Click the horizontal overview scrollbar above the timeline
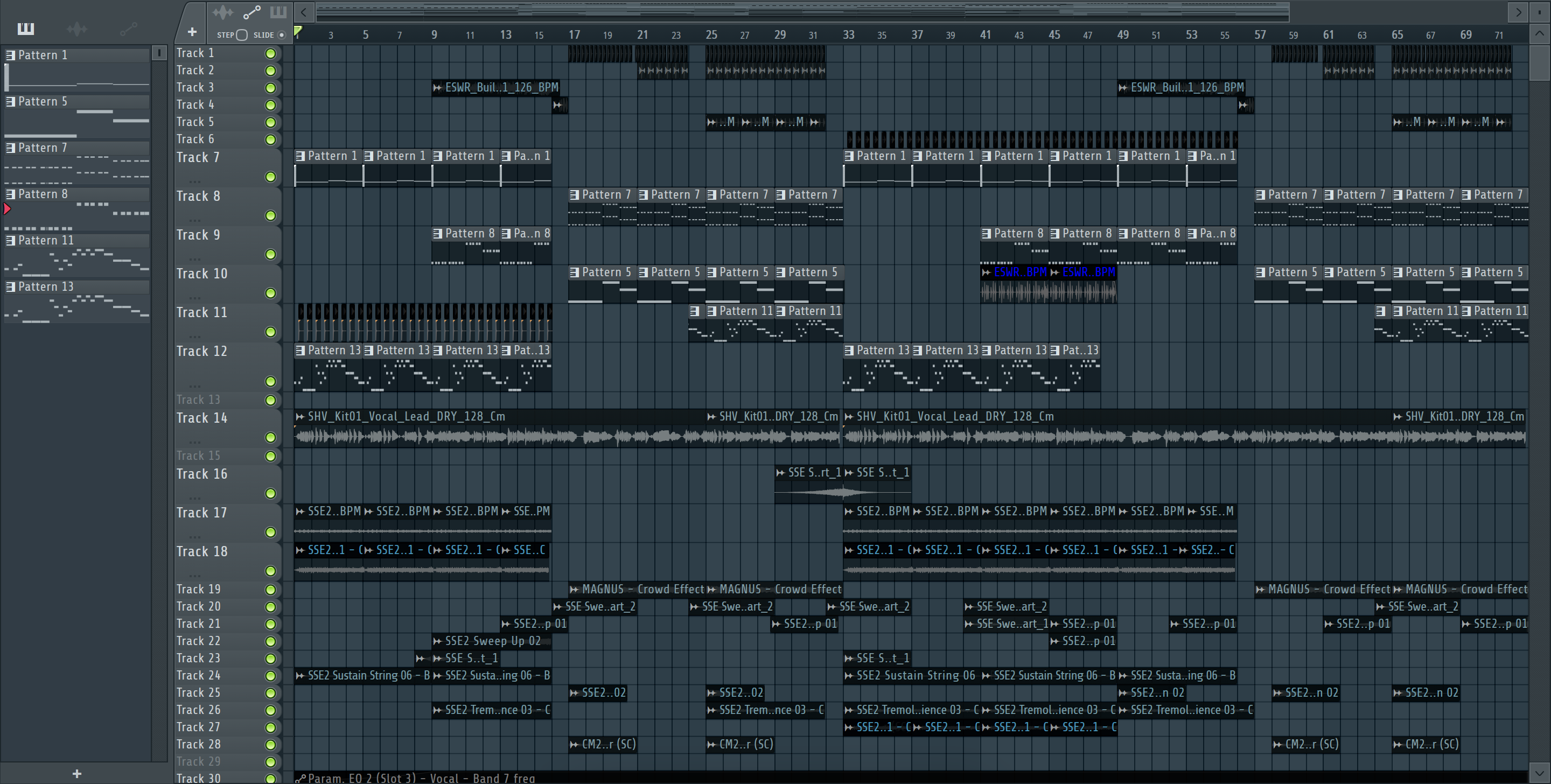Screen dimensions: 1551x784 point(802,12)
